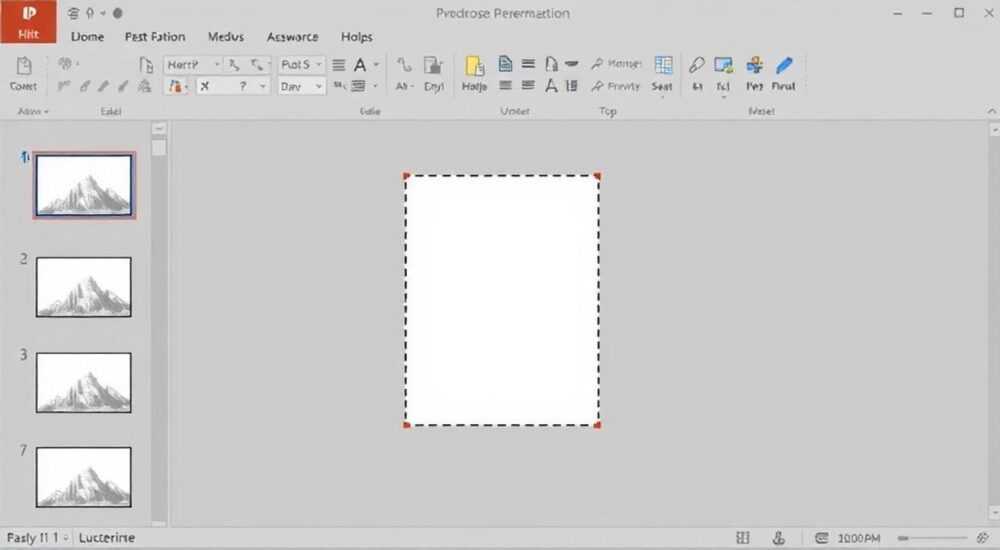This screenshot has height=550, width=1000.
Task: Click the Fez people icon
Action: pos(754,65)
